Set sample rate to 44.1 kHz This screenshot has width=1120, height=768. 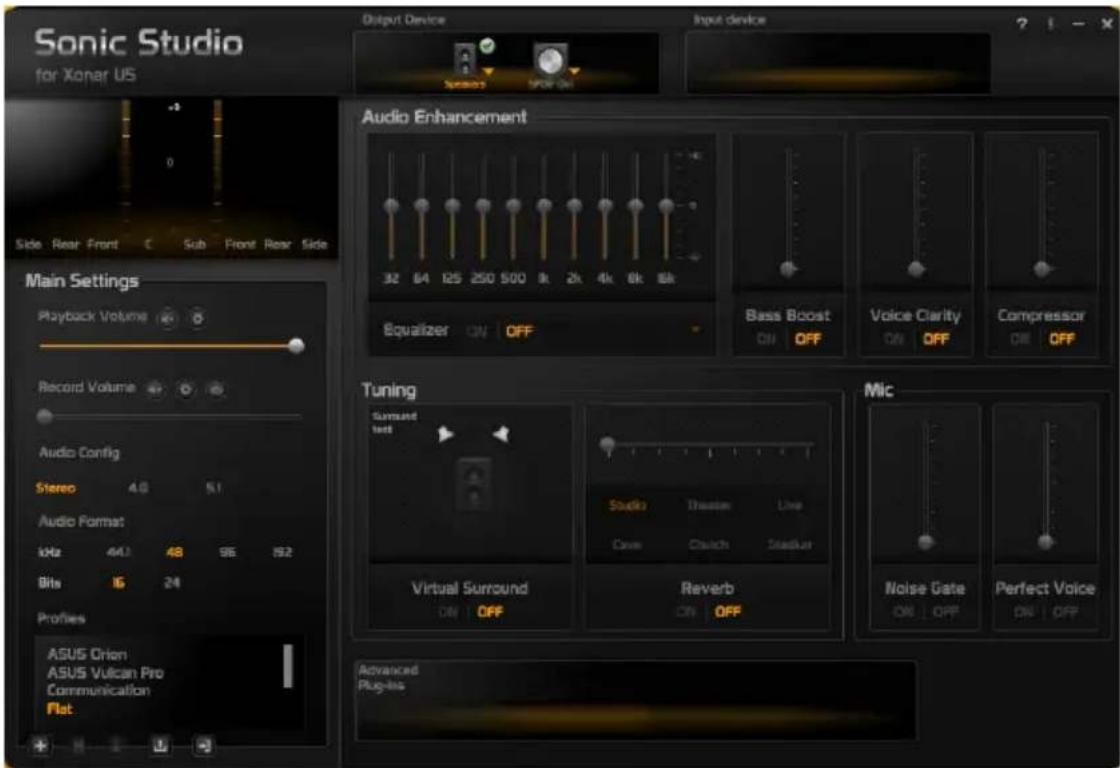[118, 552]
